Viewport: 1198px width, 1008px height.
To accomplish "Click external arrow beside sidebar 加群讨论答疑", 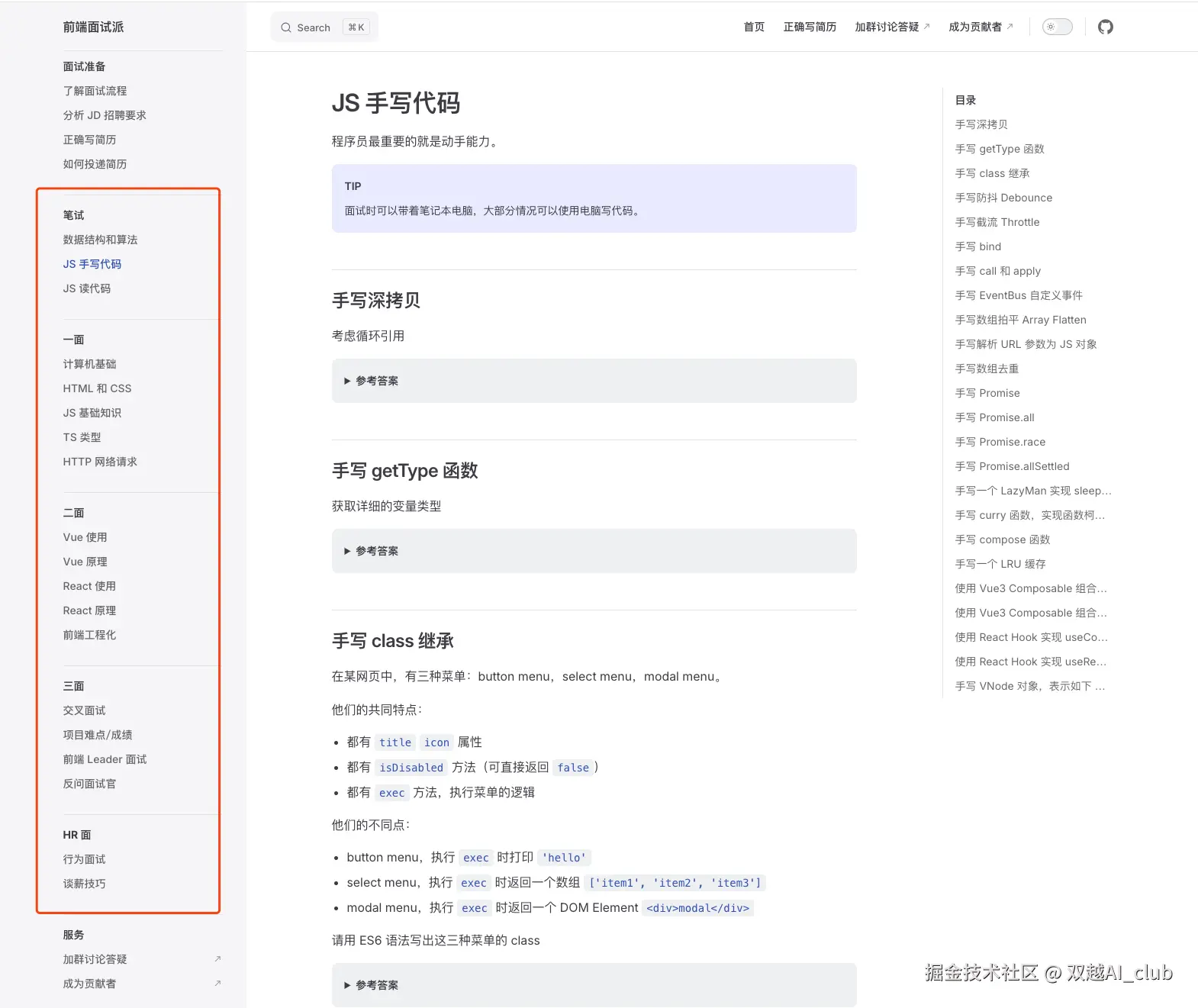I will [x=217, y=958].
